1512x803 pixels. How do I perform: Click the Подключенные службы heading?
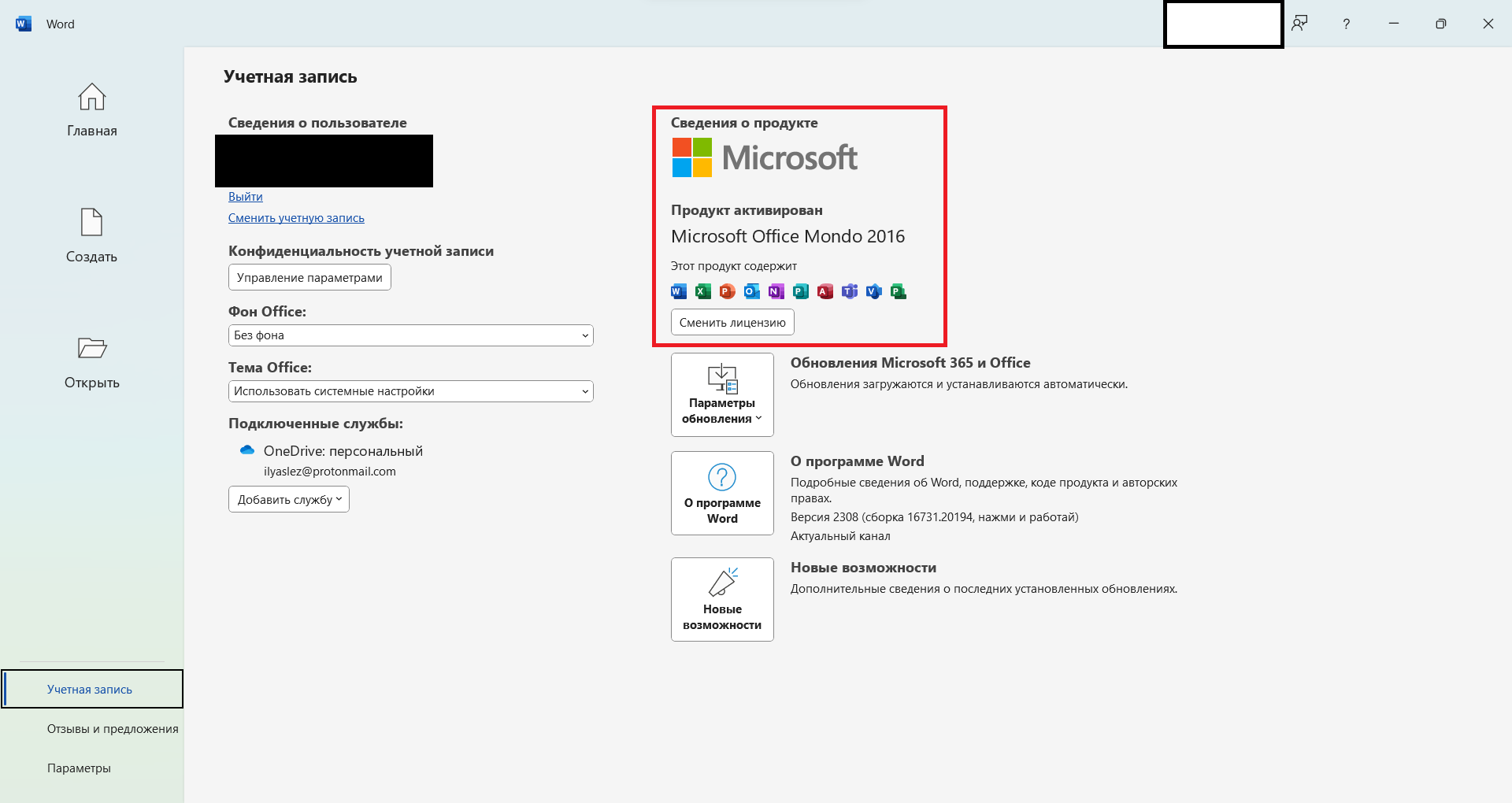click(x=316, y=424)
